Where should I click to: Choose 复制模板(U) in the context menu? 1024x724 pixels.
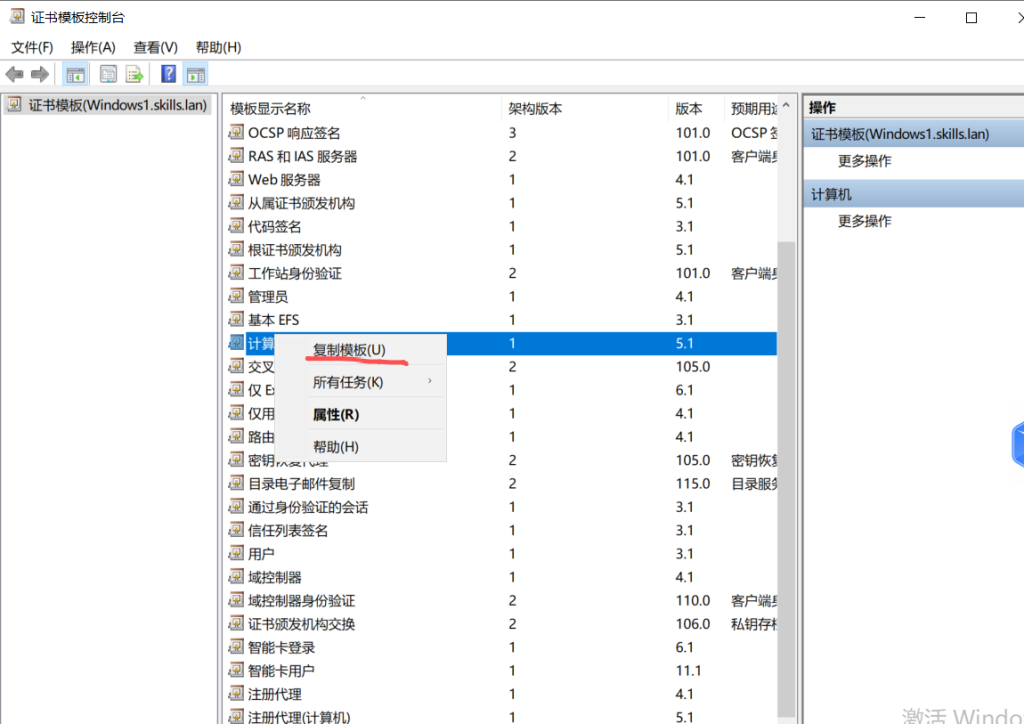click(x=348, y=350)
